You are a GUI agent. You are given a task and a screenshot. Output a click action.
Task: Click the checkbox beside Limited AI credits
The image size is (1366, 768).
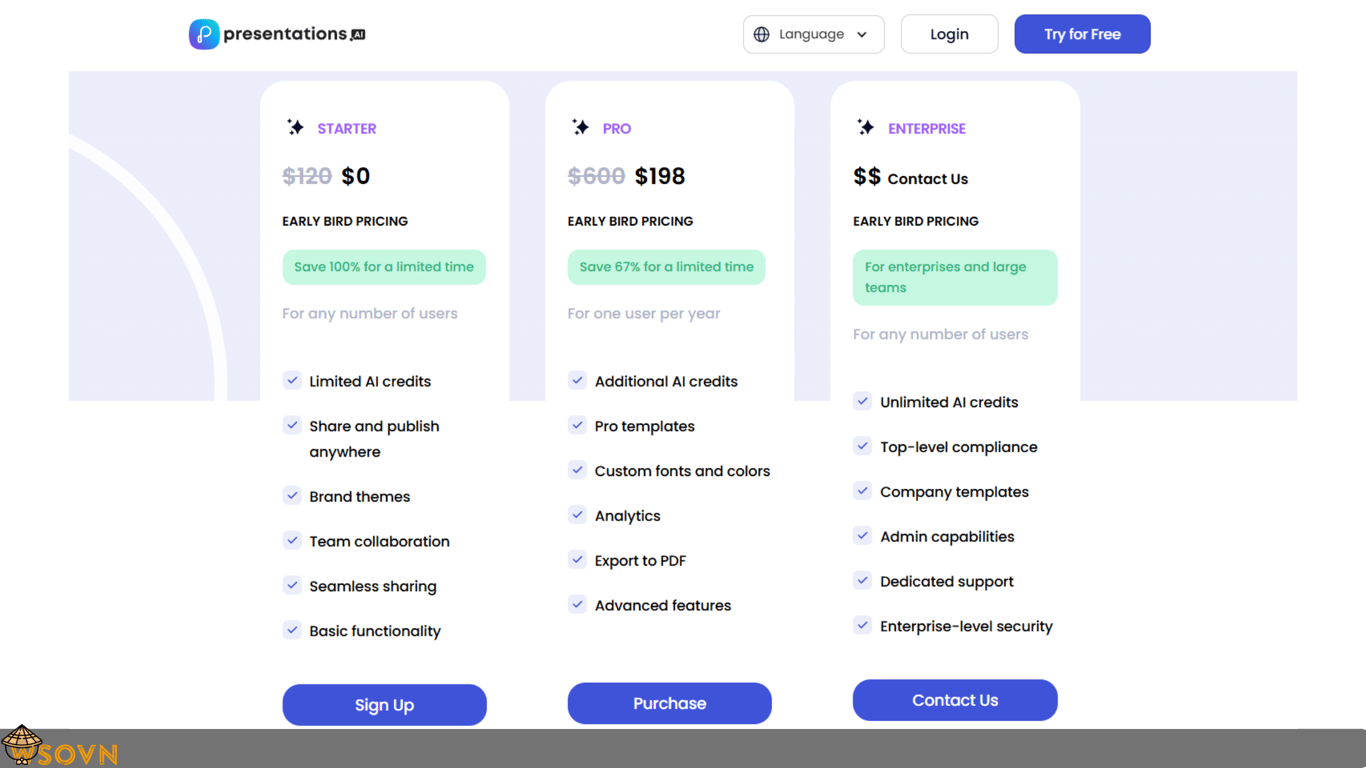(x=292, y=380)
